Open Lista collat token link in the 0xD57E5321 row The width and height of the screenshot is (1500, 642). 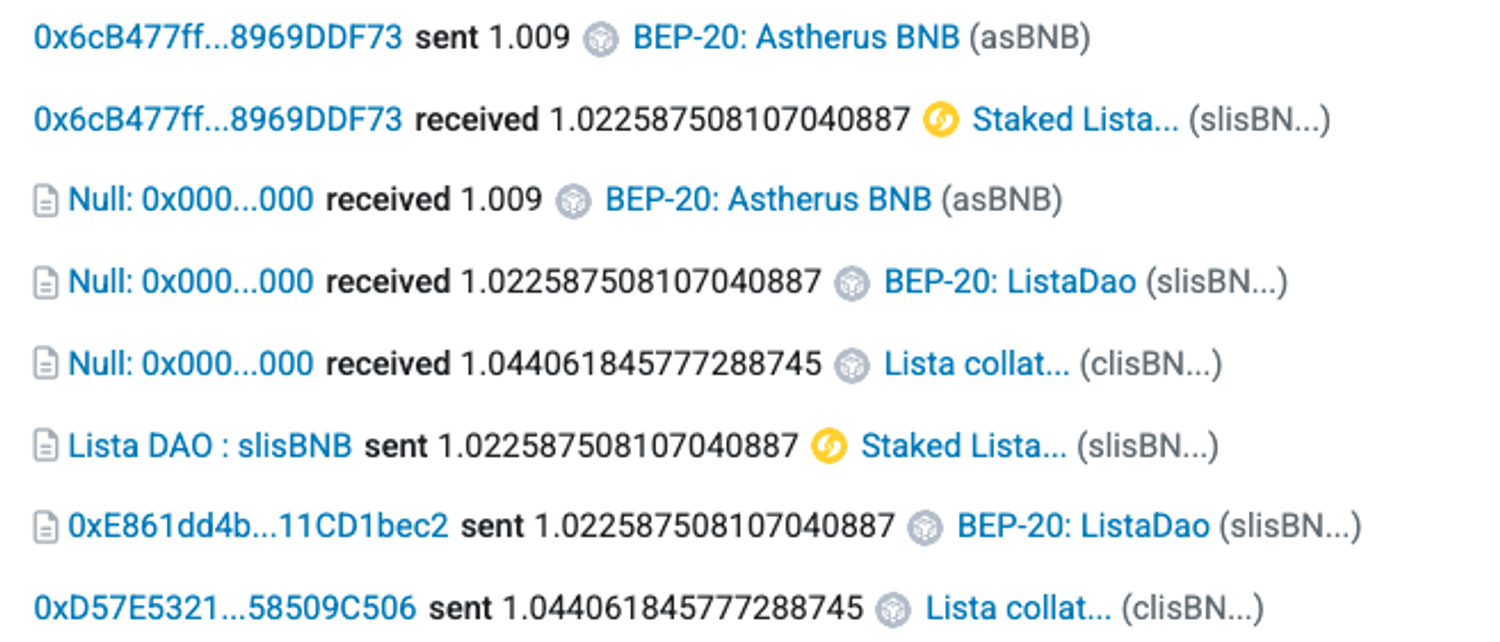[x=1018, y=608]
